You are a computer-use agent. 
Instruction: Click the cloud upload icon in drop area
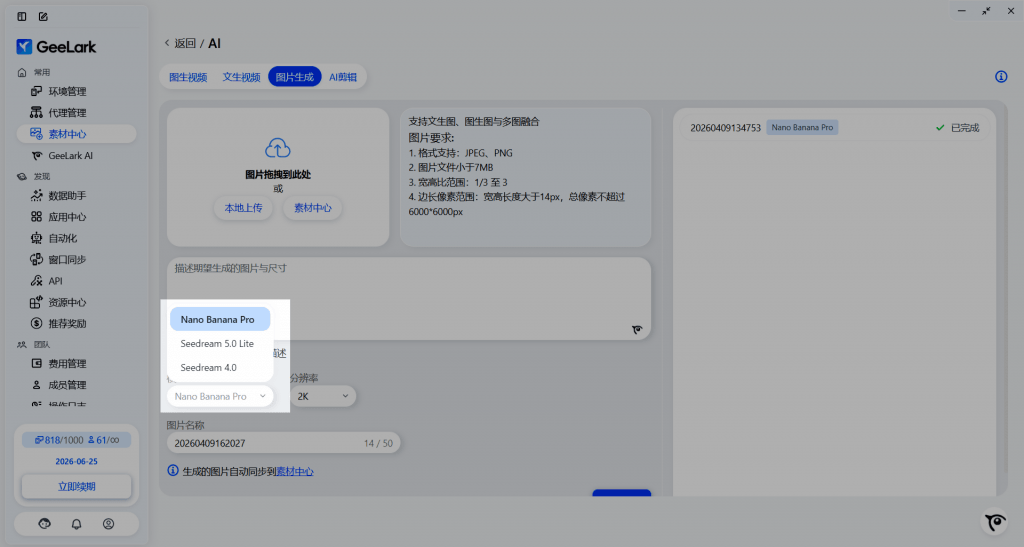coord(278,148)
